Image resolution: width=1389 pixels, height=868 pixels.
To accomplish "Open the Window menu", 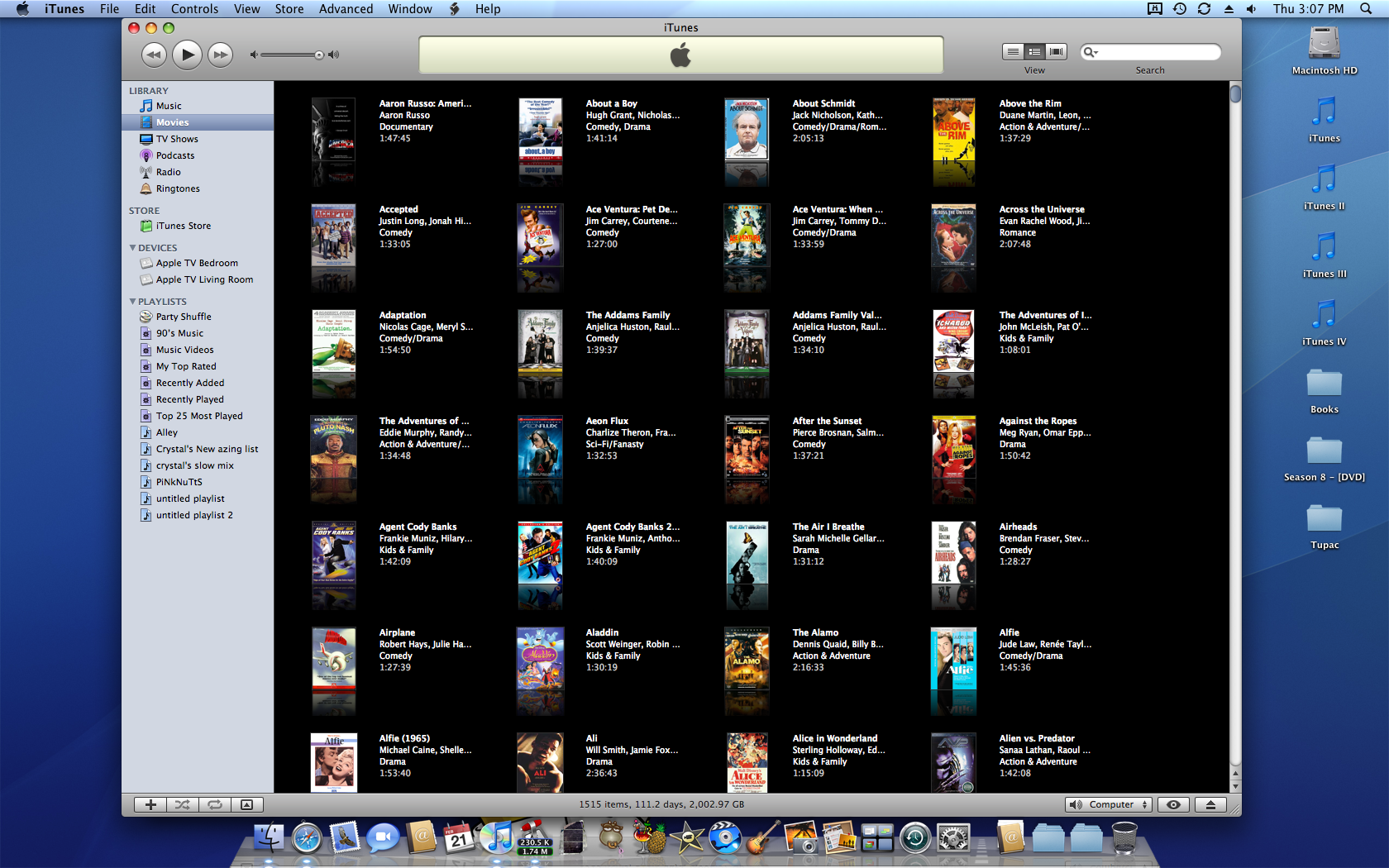I will click(x=410, y=9).
